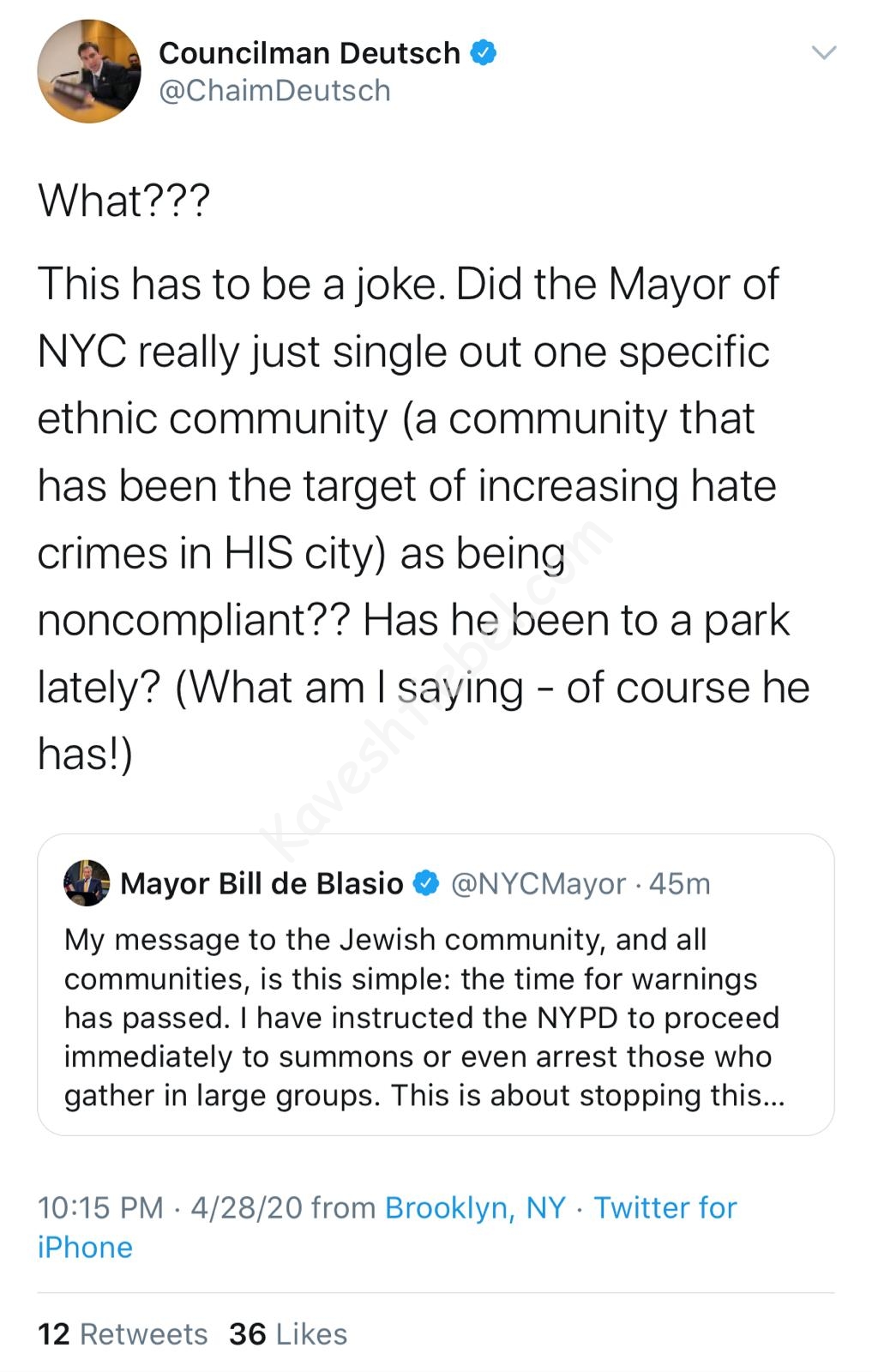Viewport: 872px width, 1372px height.
Task: Click the verified badge beside Mayor Bill de Blasio
Action: point(426,883)
